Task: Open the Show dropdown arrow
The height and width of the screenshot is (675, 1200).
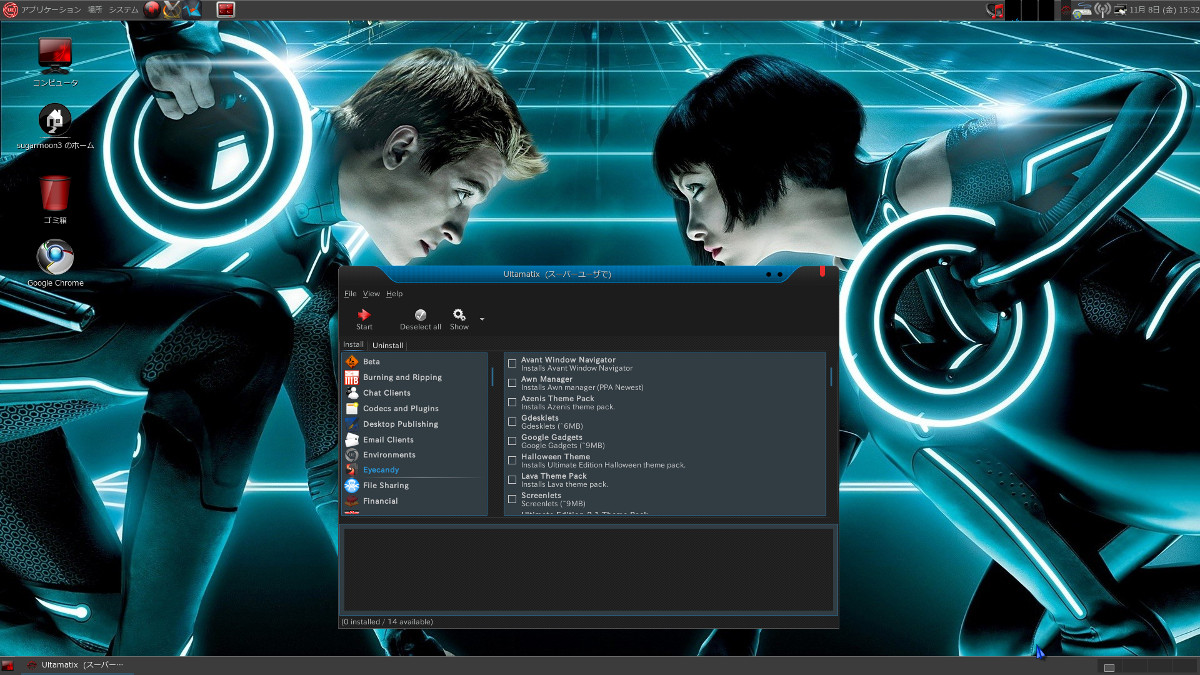Action: pyautogui.click(x=482, y=319)
